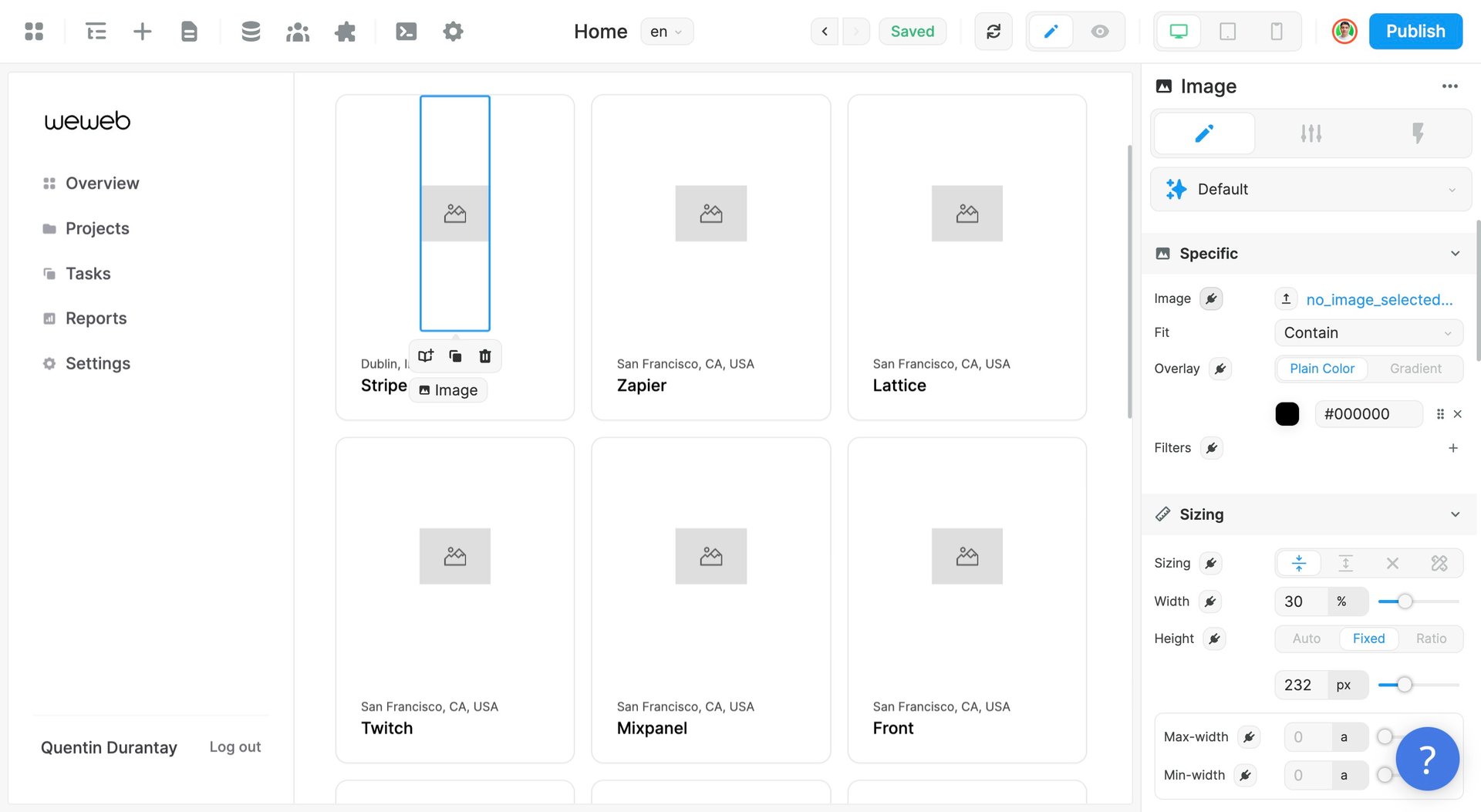Duplicate the selected image element
1481x812 pixels.
(455, 356)
